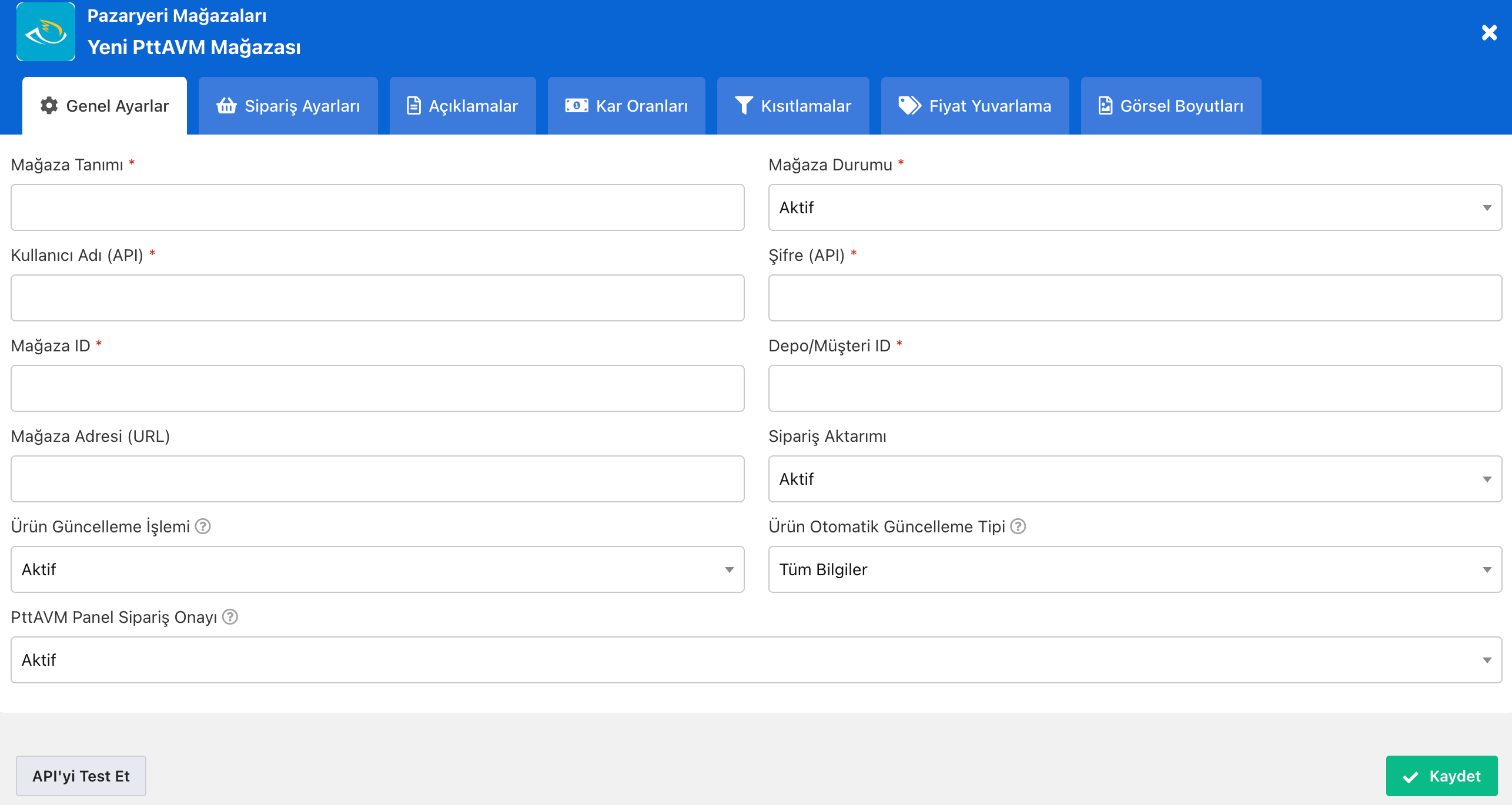The image size is (1512, 805).
Task: Click the PttAVM logo icon
Action: coord(46,32)
